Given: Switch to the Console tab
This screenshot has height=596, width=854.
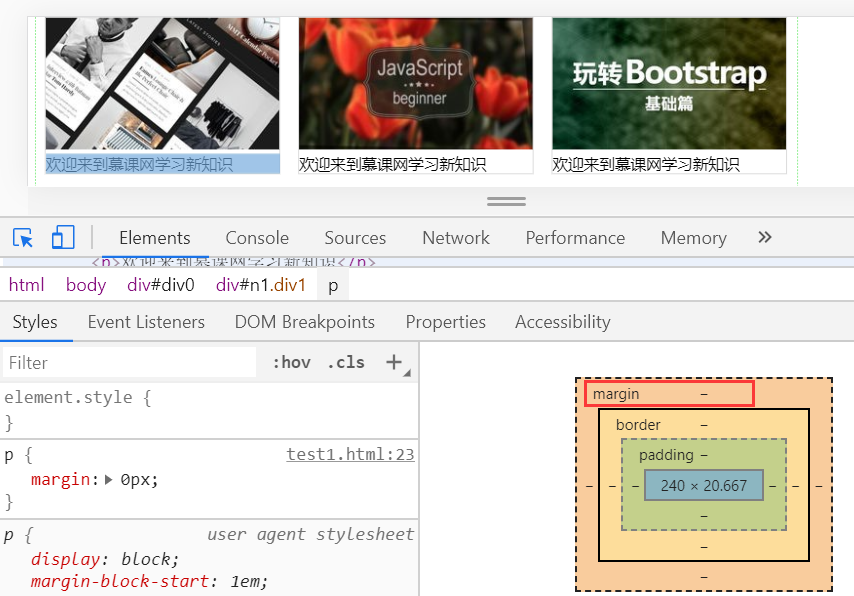Looking at the screenshot, I should tap(257, 238).
